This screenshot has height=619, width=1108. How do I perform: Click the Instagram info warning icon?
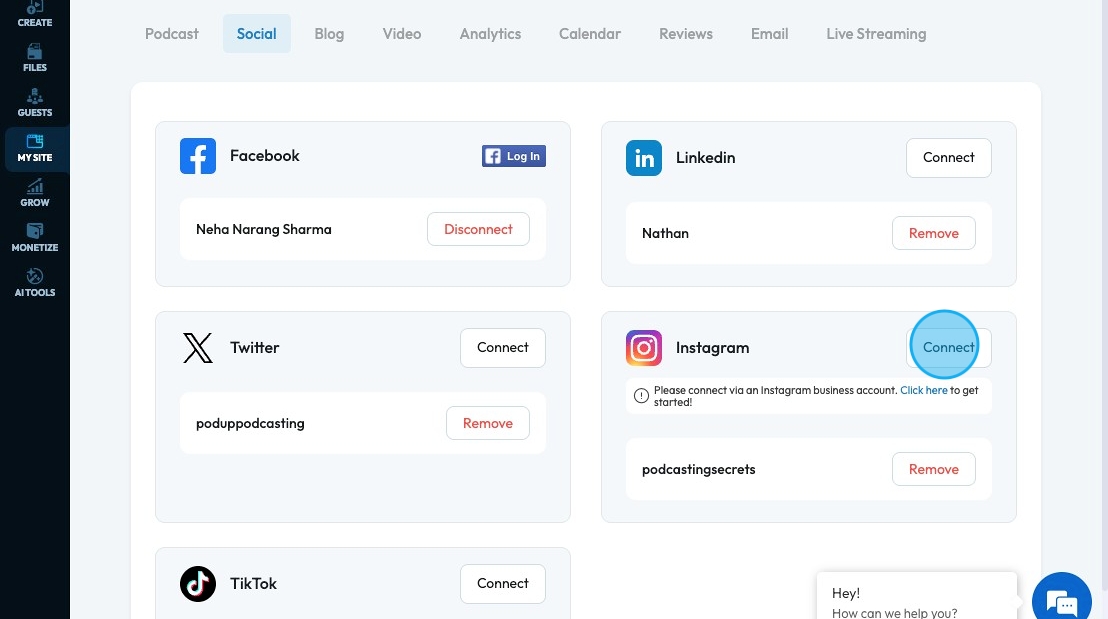pos(641,396)
